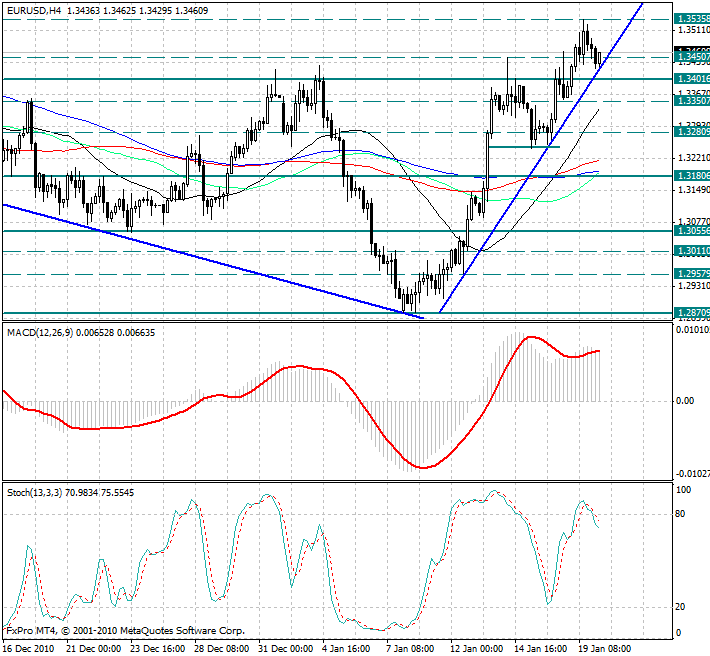
Task: Click the black current price marker on axis
Action: 692,50
